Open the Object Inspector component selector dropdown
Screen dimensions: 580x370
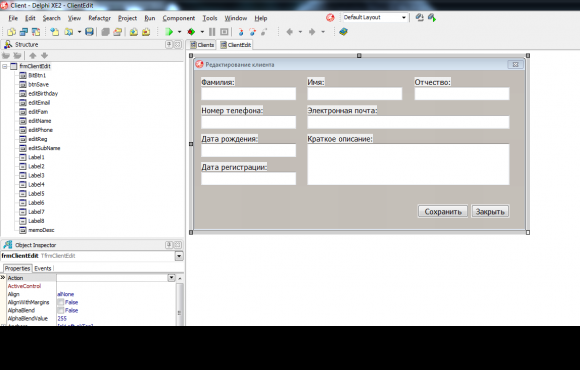(x=179, y=256)
